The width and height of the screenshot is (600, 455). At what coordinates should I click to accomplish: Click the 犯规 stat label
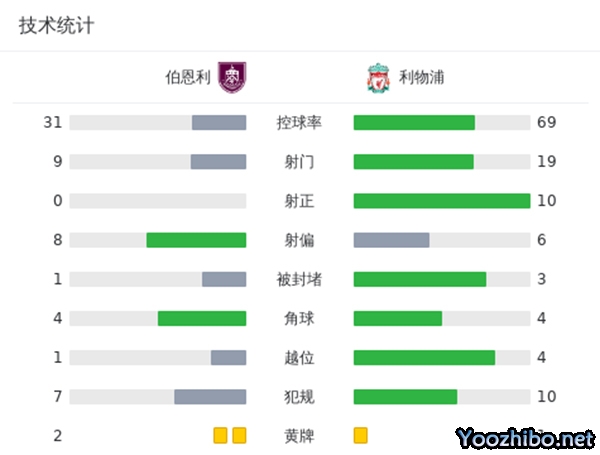pyautogui.click(x=299, y=397)
